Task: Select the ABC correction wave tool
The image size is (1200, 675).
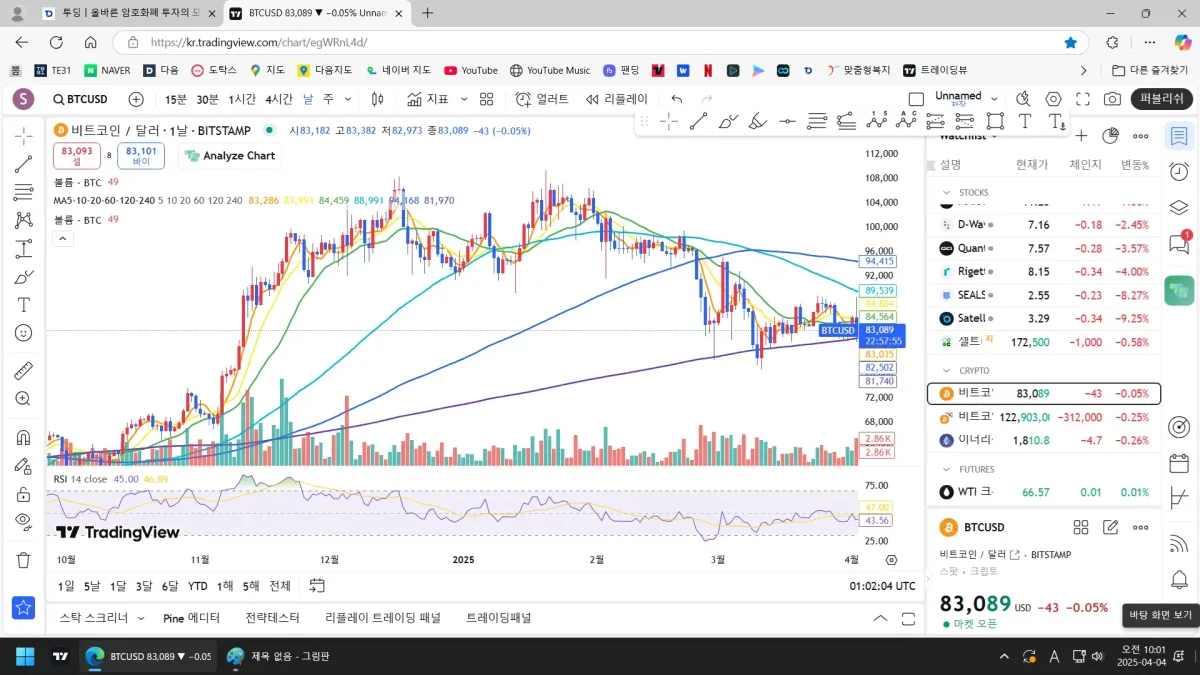Action: point(906,121)
